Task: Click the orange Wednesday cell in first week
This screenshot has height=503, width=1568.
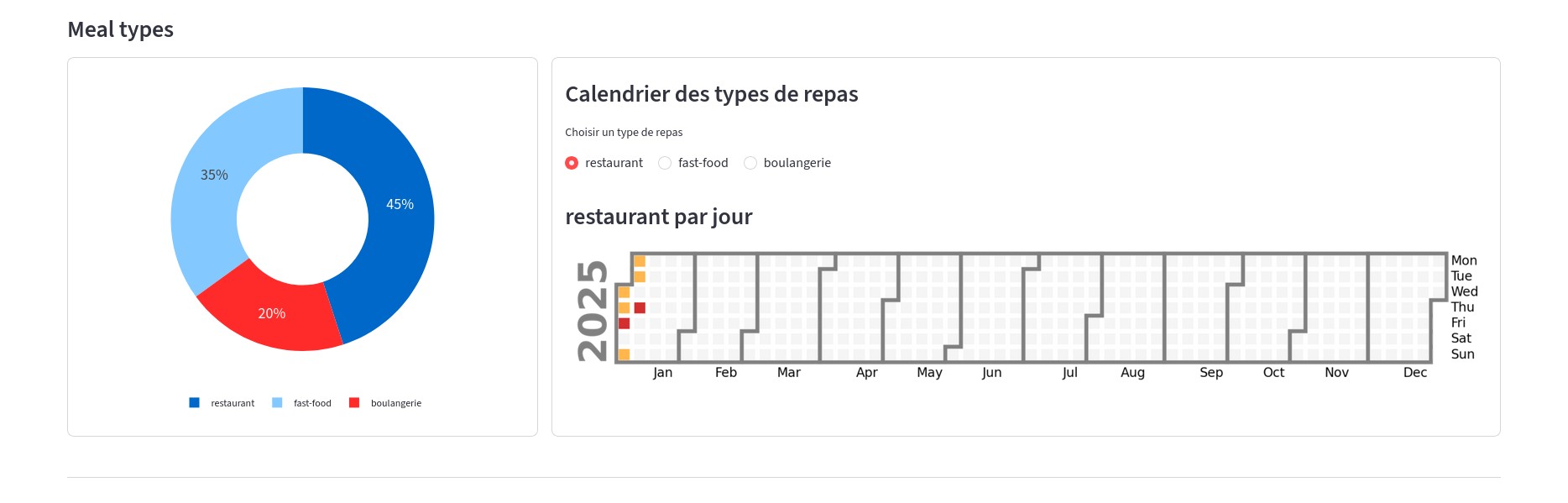Action: 624,292
